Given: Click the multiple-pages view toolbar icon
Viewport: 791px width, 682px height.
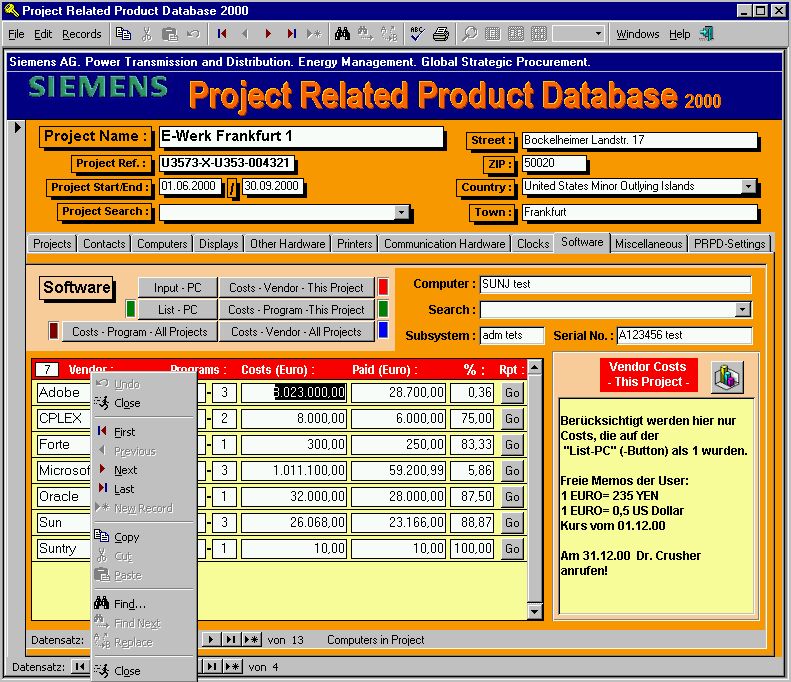Looking at the screenshot, I should (x=539, y=34).
